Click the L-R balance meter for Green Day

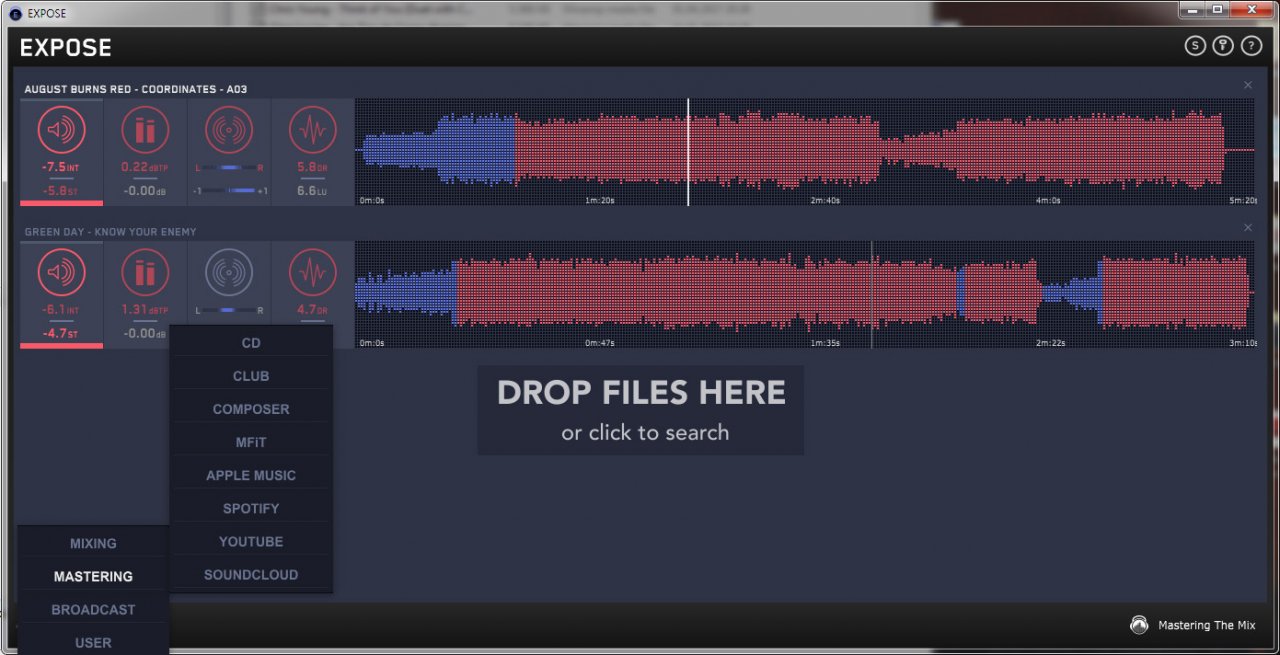[x=229, y=311]
